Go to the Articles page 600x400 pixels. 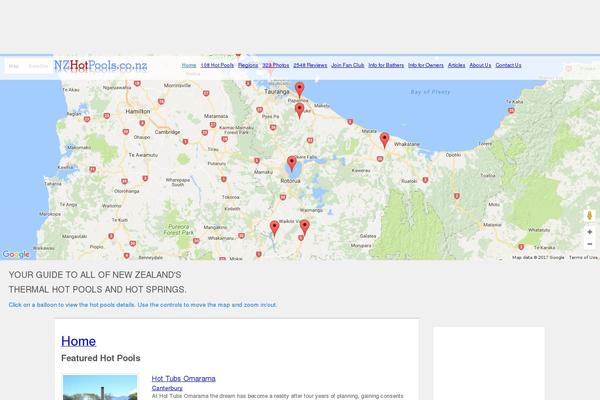[457, 65]
